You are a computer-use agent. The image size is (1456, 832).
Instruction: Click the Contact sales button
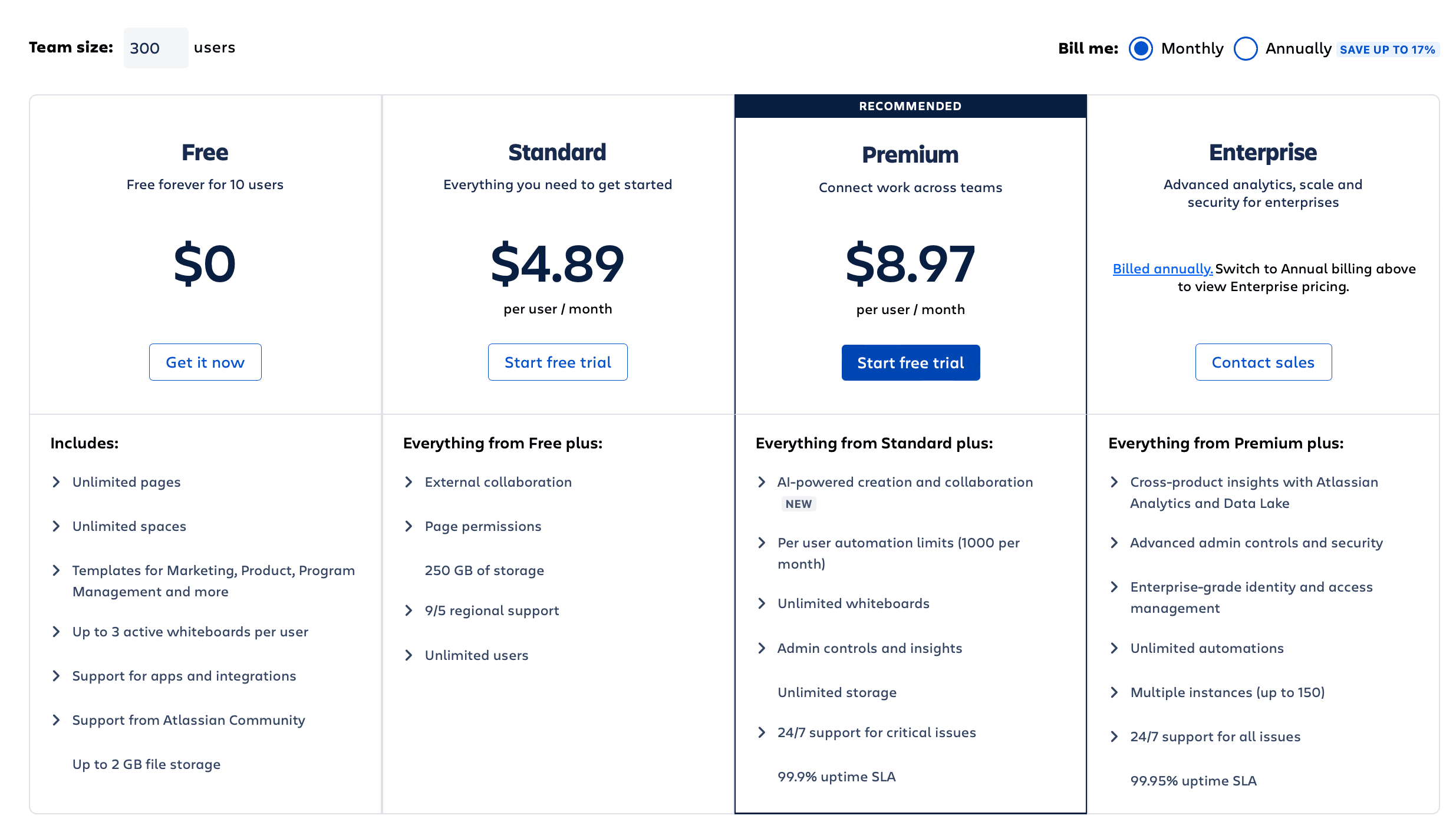point(1263,362)
